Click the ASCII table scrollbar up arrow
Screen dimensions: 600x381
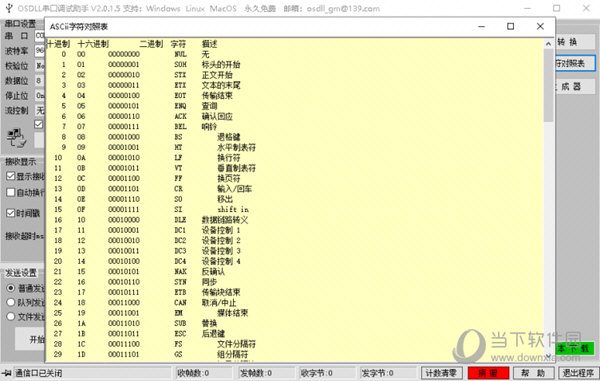click(x=548, y=44)
